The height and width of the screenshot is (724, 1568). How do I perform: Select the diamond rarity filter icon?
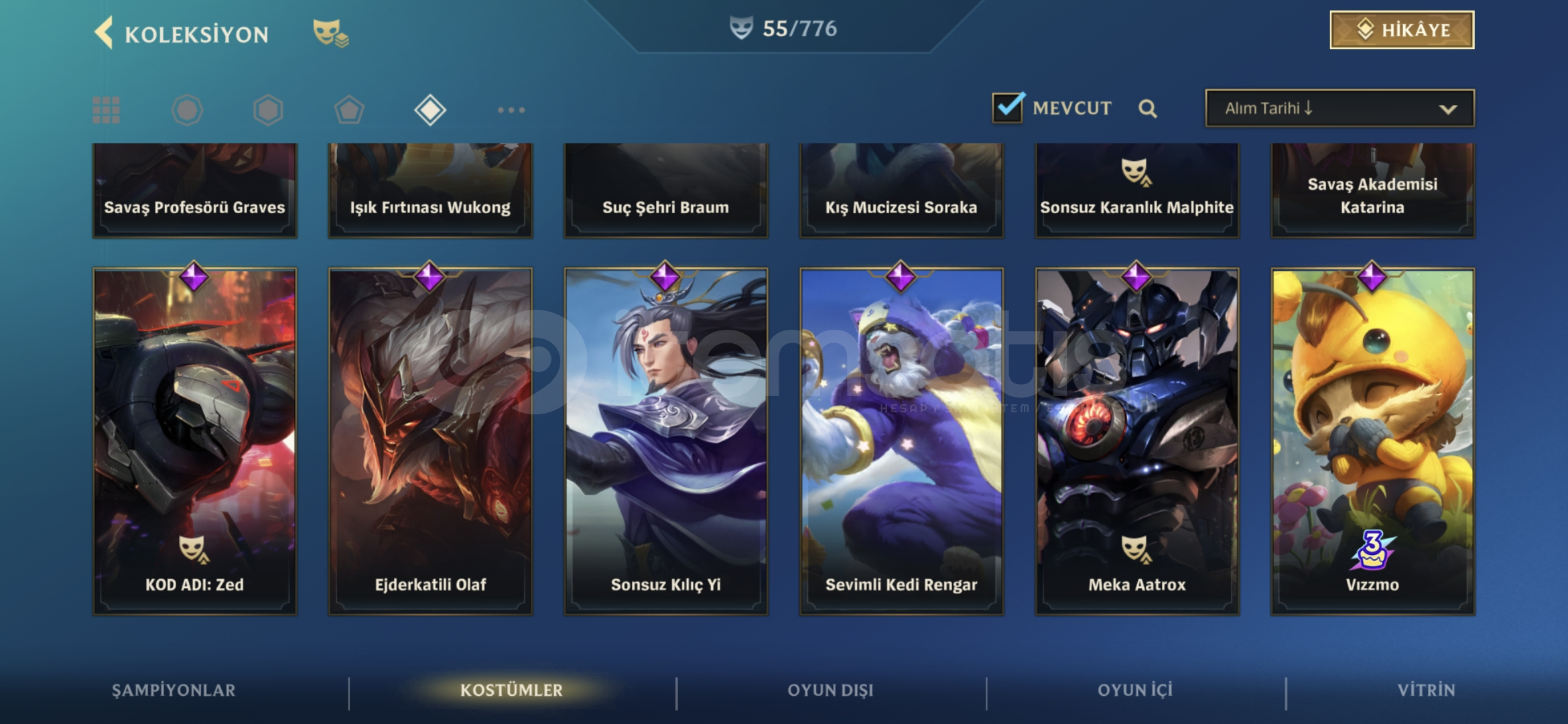click(430, 110)
